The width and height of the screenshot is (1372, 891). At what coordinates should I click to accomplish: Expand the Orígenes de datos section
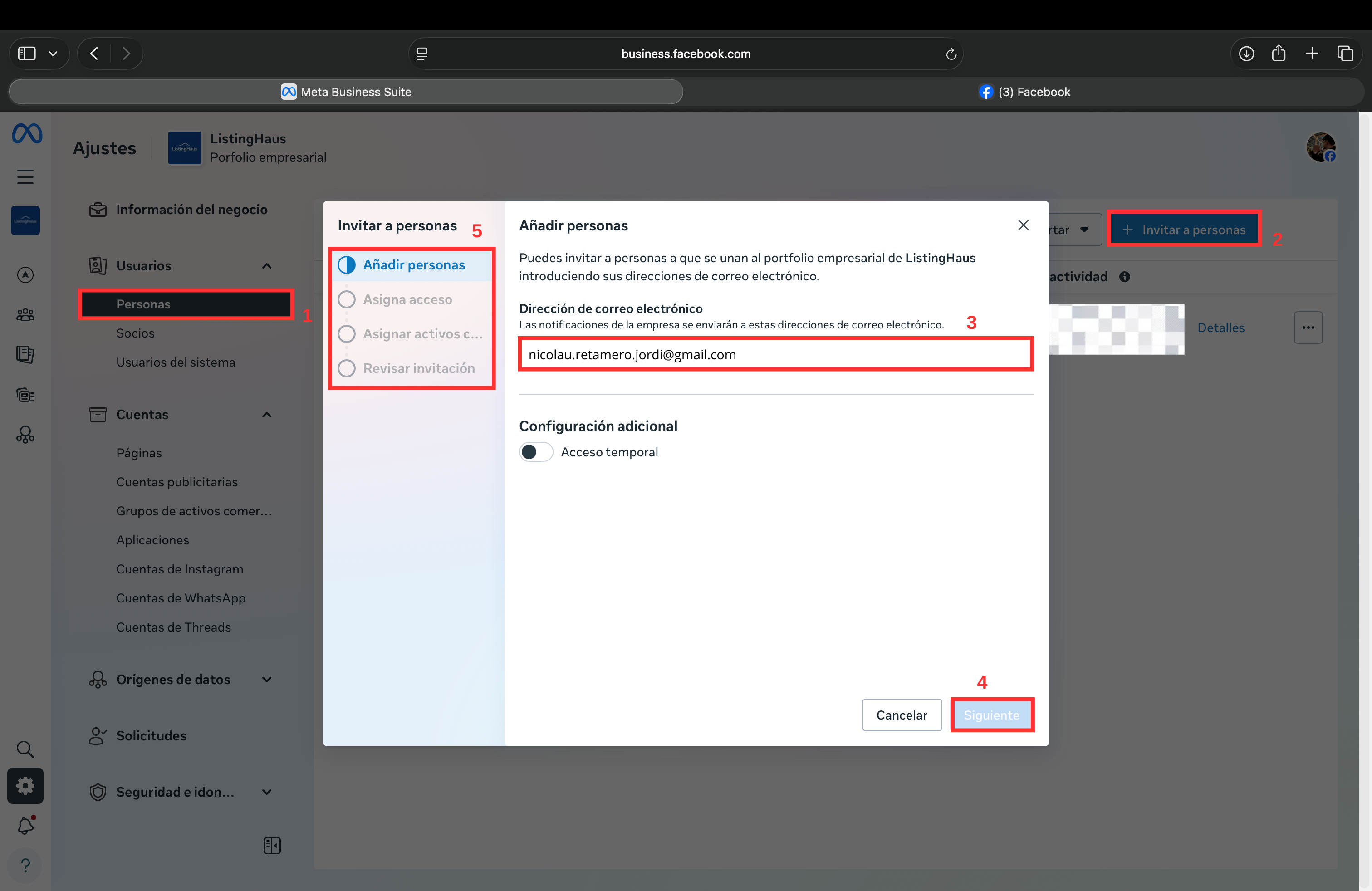pos(266,680)
